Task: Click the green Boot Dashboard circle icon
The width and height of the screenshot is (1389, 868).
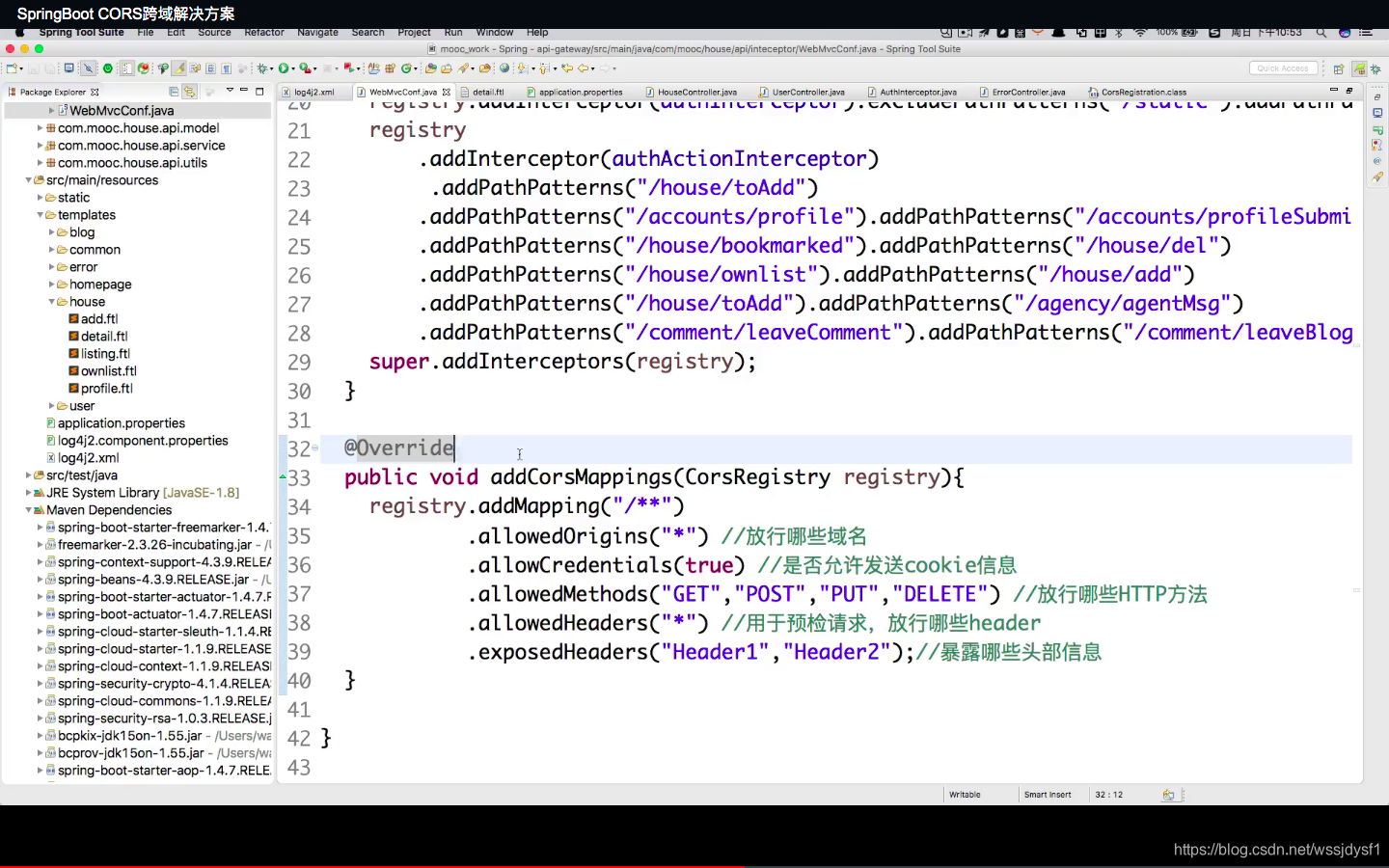Action: (107, 68)
